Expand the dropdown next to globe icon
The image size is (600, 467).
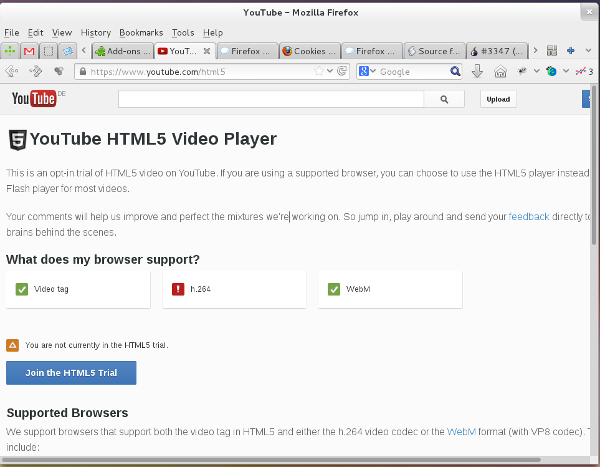click(x=566, y=71)
